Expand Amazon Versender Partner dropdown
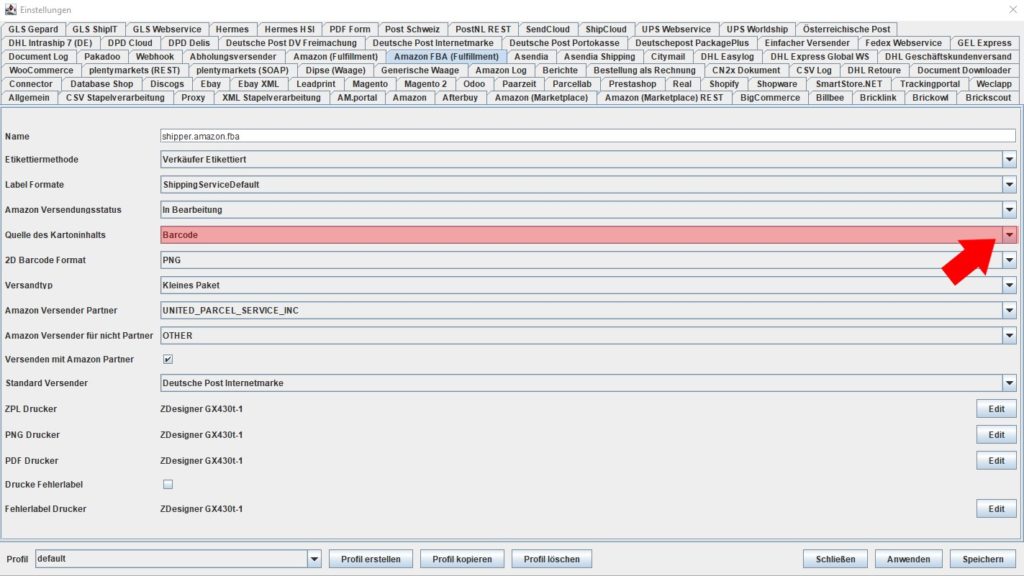The height and width of the screenshot is (576, 1024). (x=1009, y=310)
